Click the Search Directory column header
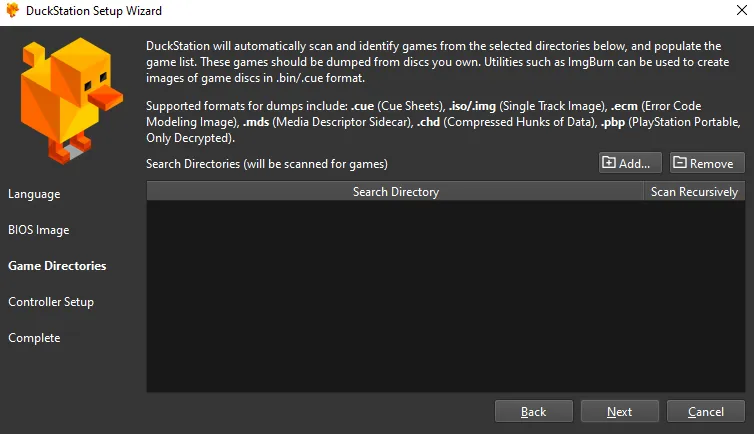Viewport: 754px width, 434px height. tap(395, 191)
